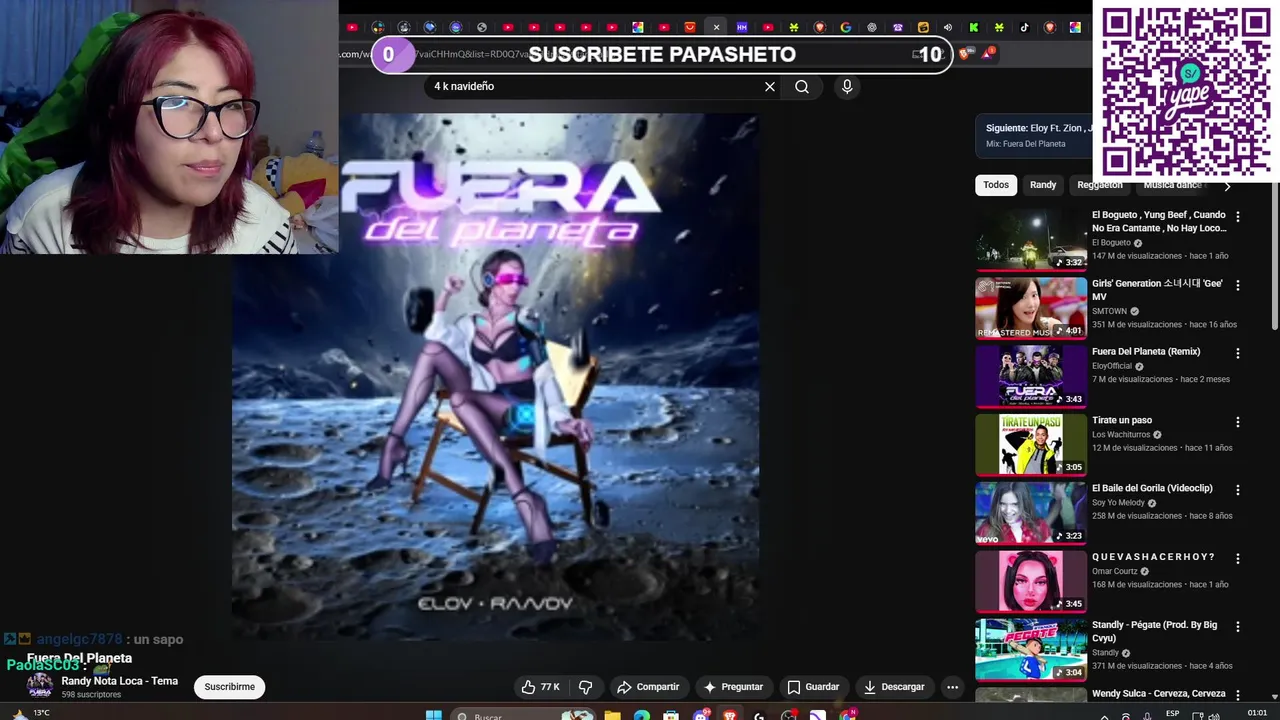
Task: Open options menu for Girls' Generation video
Action: pos(1238,285)
